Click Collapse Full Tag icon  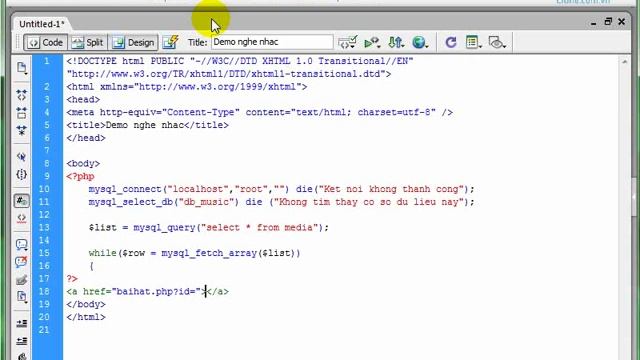[22, 95]
